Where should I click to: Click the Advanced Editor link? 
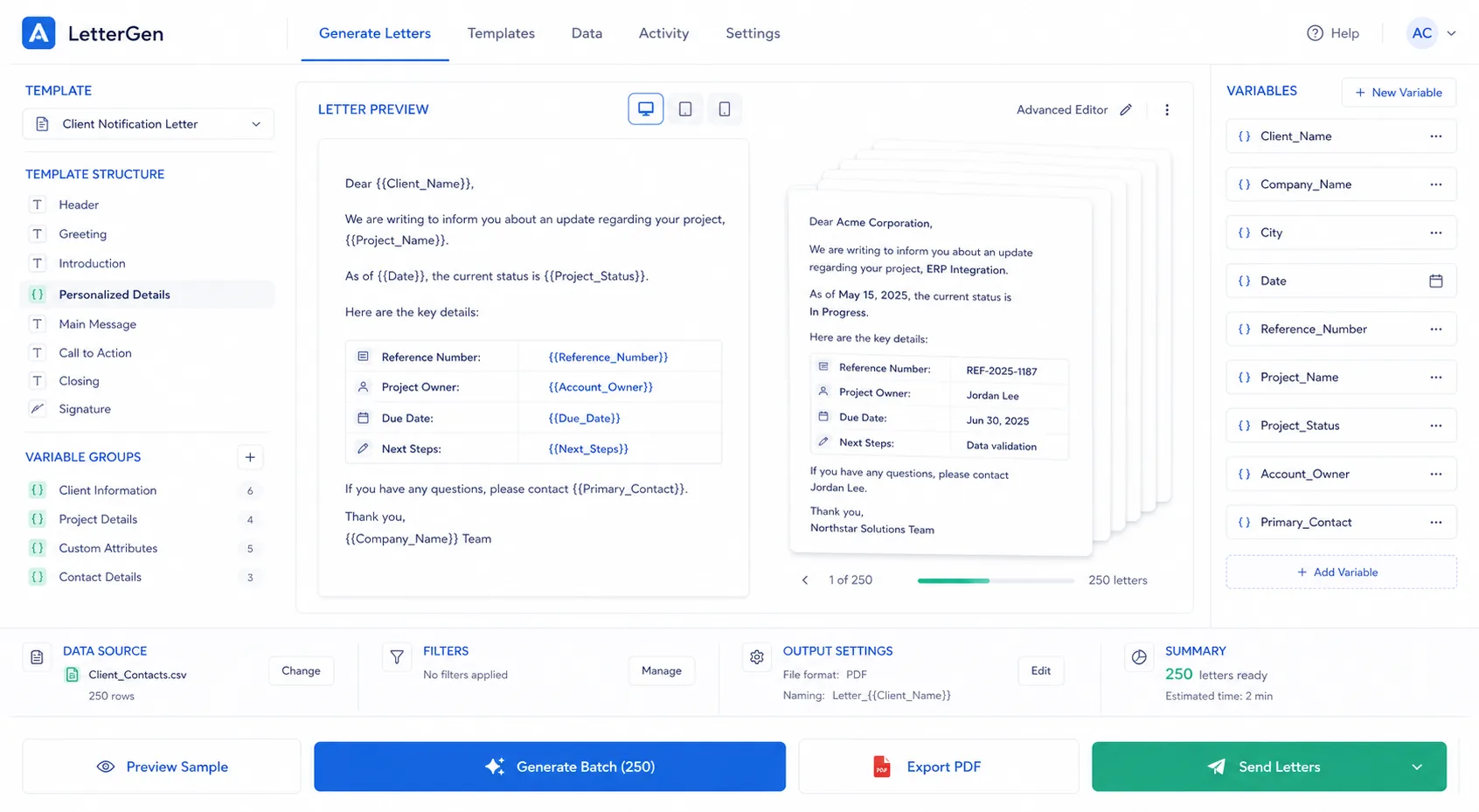[1062, 110]
